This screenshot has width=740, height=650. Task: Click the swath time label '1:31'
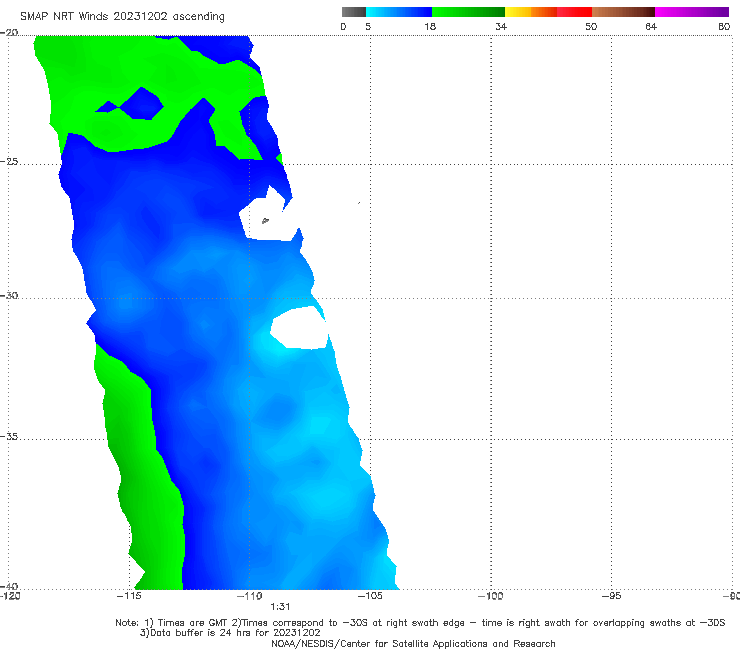click(x=280, y=607)
